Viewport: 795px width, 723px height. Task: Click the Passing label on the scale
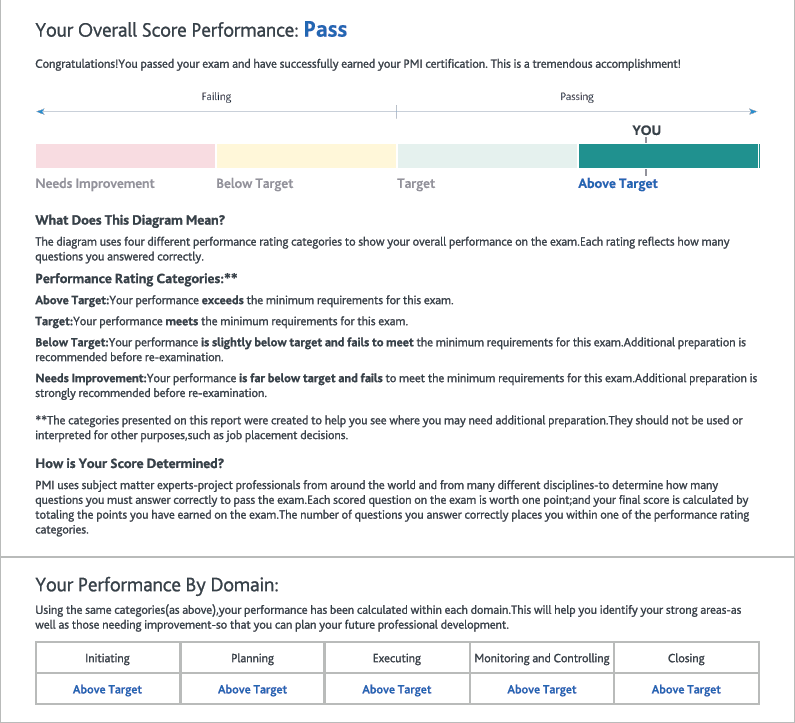coord(577,97)
